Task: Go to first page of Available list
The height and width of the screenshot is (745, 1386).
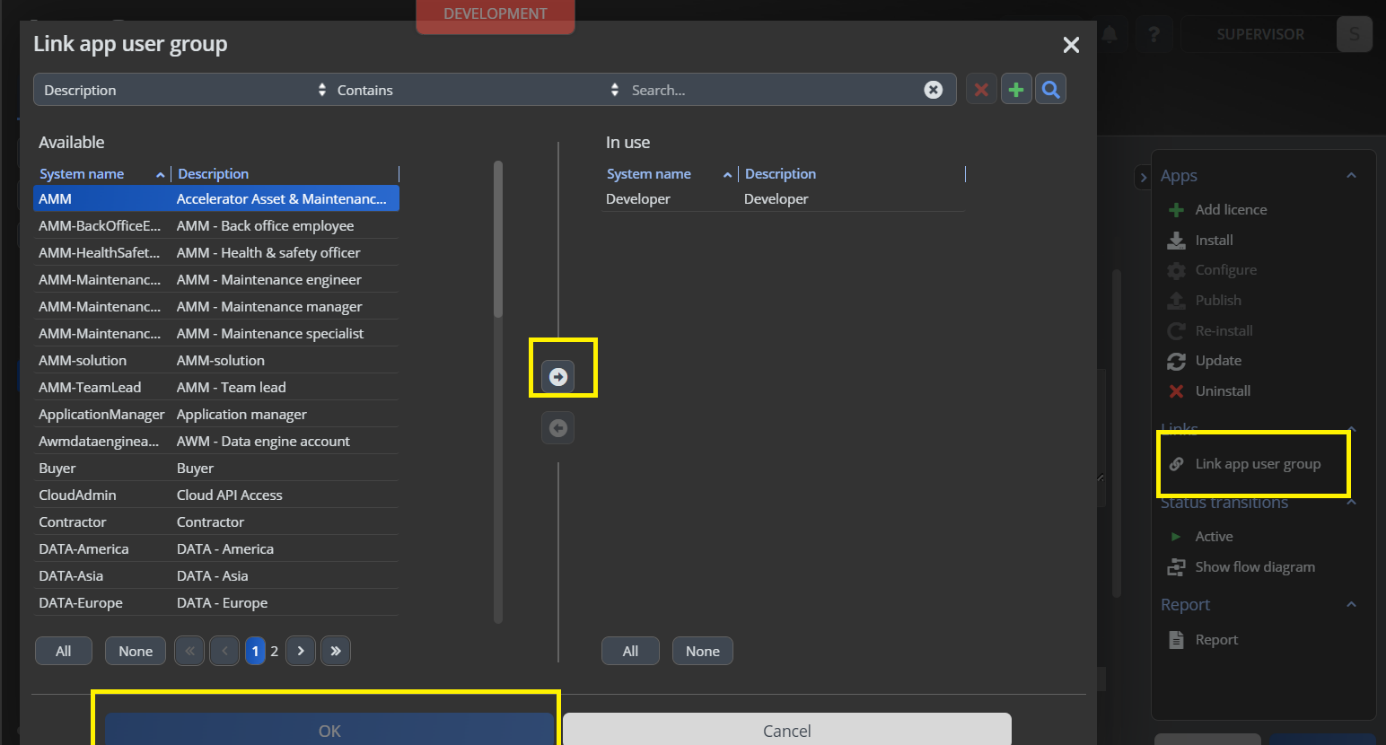Action: (x=189, y=651)
